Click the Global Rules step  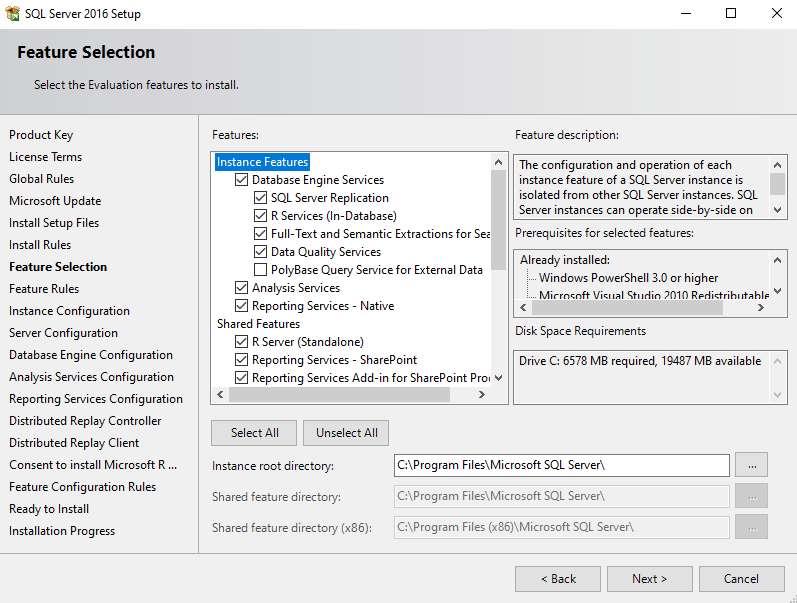click(41, 179)
